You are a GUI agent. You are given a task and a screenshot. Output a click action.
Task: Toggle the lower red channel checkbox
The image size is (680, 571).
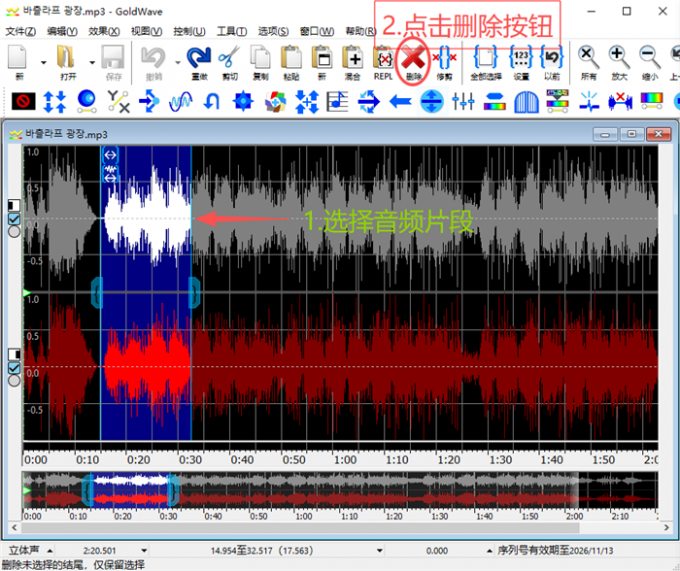coord(14,367)
